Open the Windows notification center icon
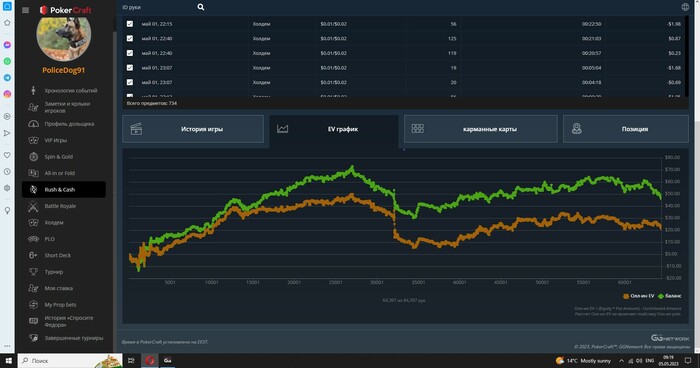Image resolution: width=700 pixels, height=368 pixels. pyautogui.click(x=688, y=360)
